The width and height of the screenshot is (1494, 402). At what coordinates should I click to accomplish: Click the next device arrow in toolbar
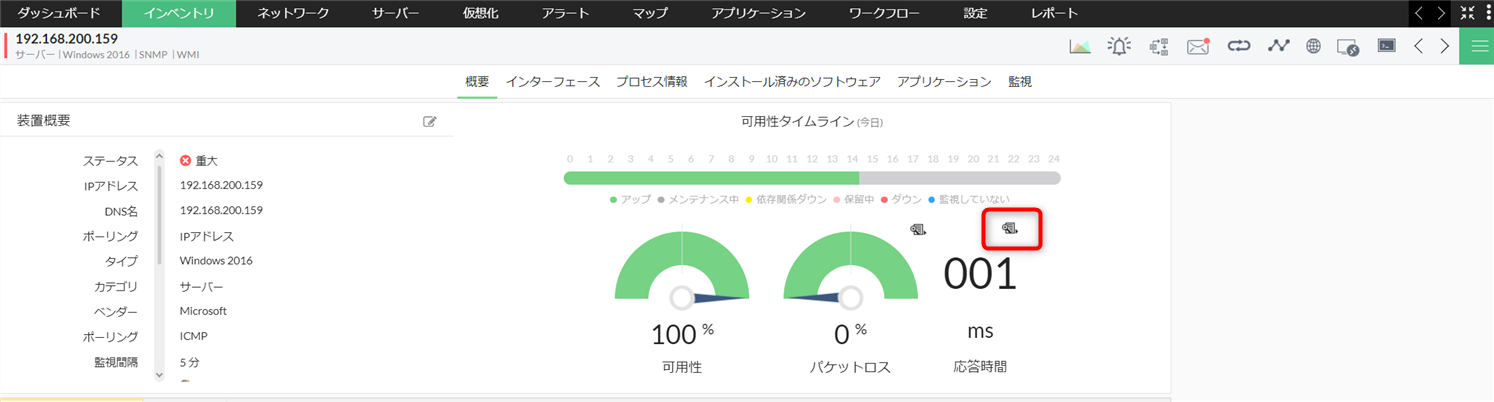click(1444, 46)
